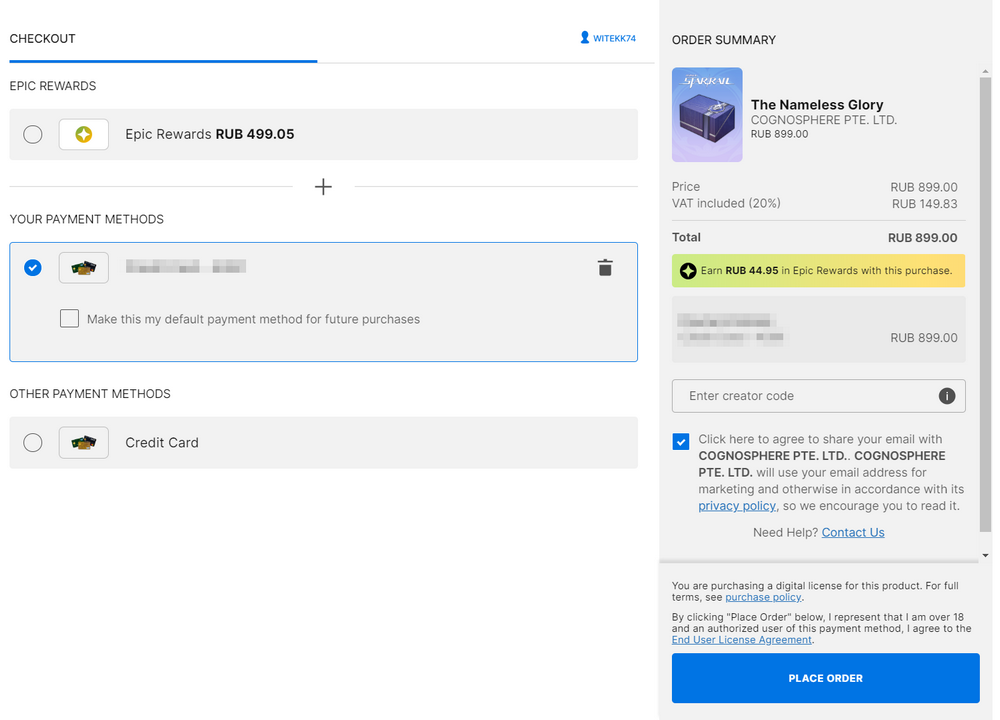Click the WITEKK74 account name
This screenshot has width=1000, height=720.
pyautogui.click(x=614, y=38)
